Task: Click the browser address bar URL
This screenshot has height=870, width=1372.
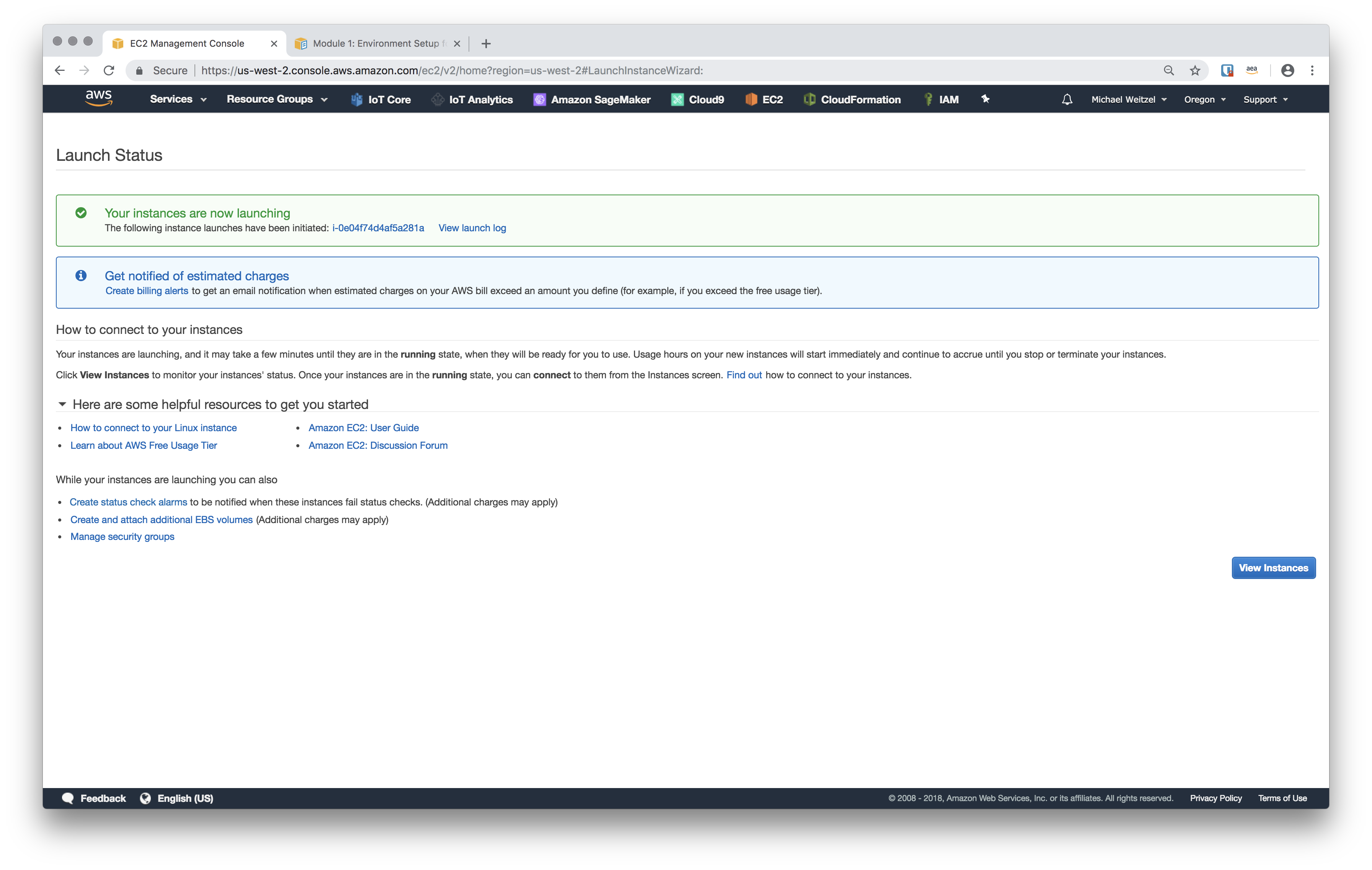Action: pos(452,71)
